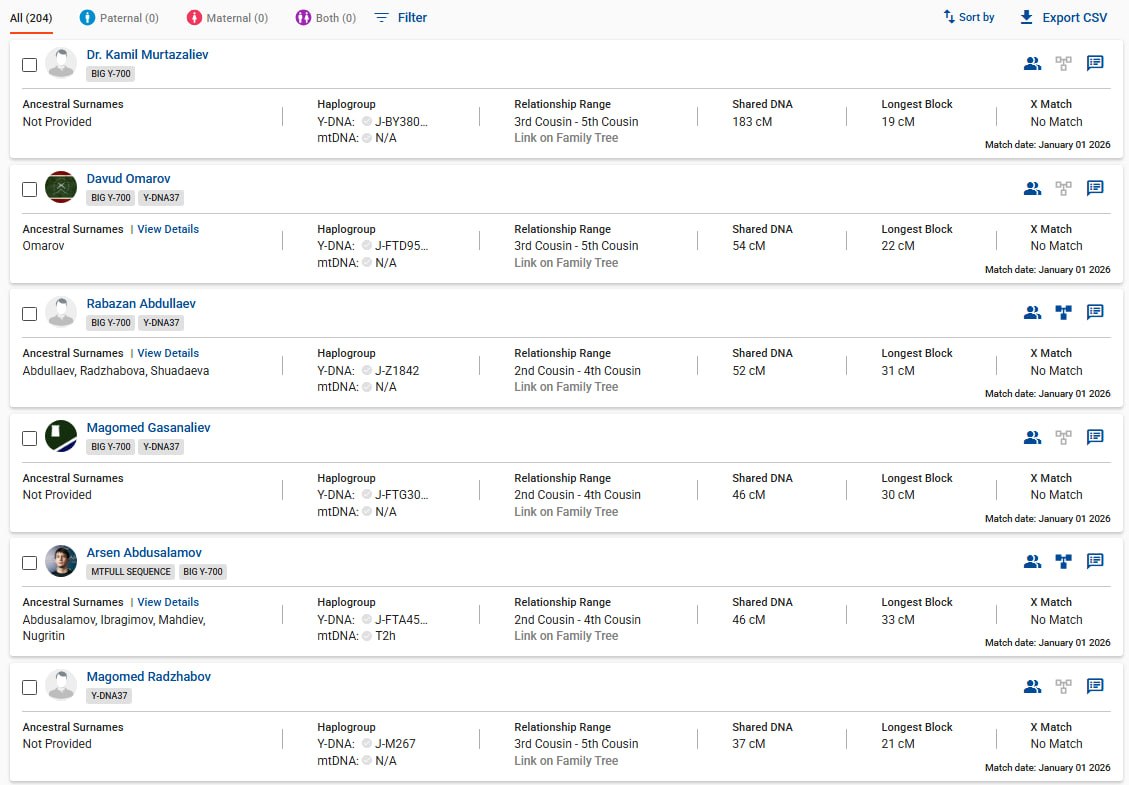Export matches with Export CSV
This screenshot has height=785, width=1129.
1063,17
